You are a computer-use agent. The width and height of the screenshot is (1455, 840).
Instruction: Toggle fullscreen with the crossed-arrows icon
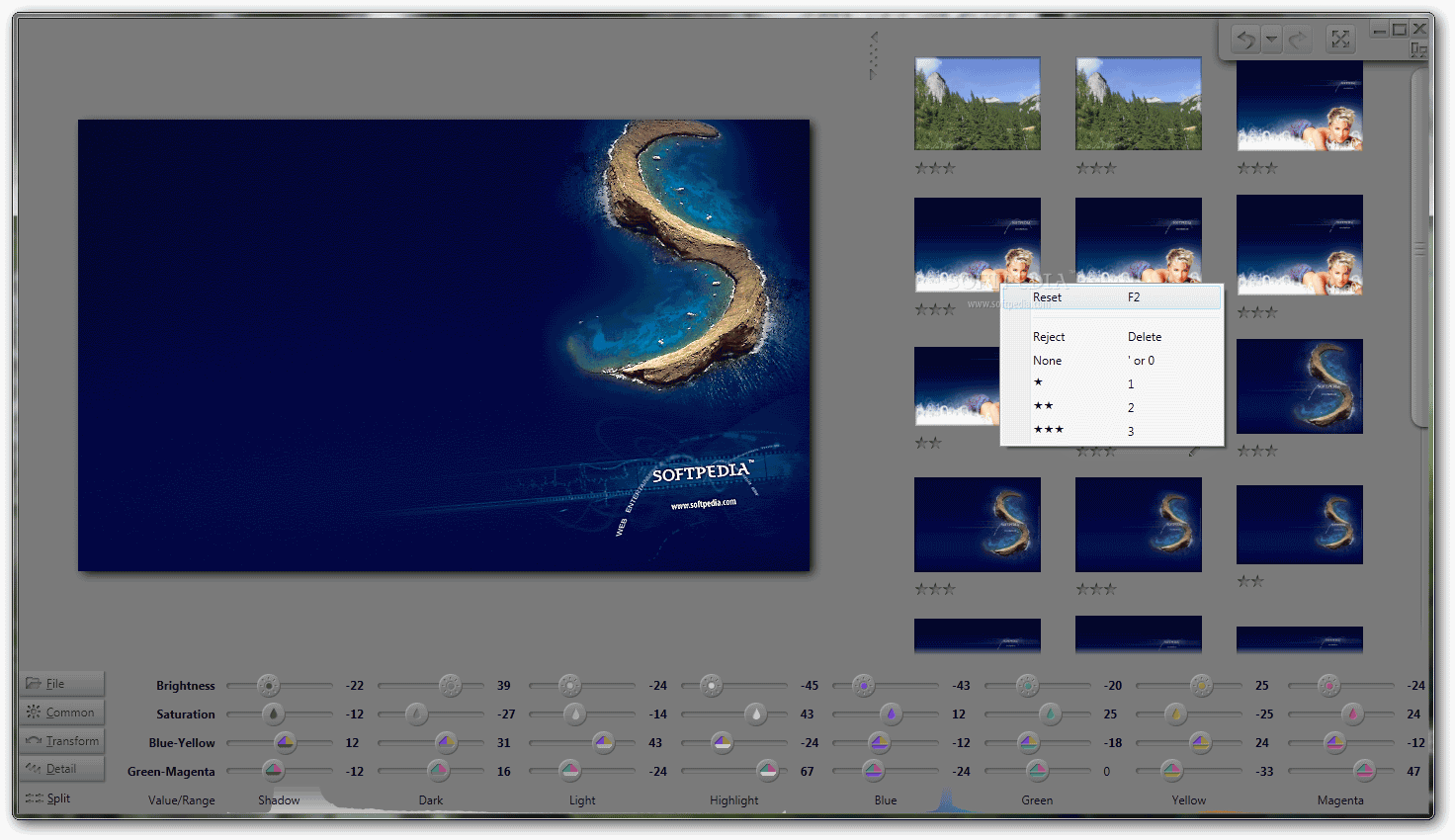click(1340, 40)
